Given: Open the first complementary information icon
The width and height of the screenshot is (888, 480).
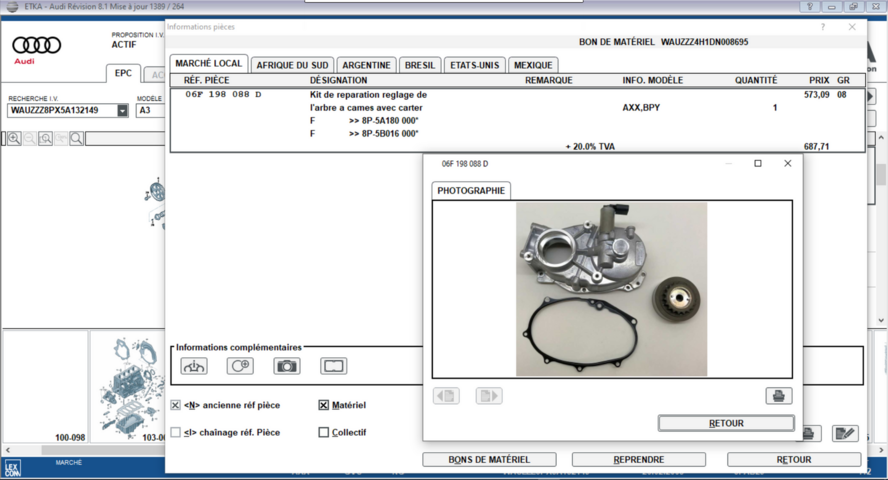Looking at the screenshot, I should [194, 366].
